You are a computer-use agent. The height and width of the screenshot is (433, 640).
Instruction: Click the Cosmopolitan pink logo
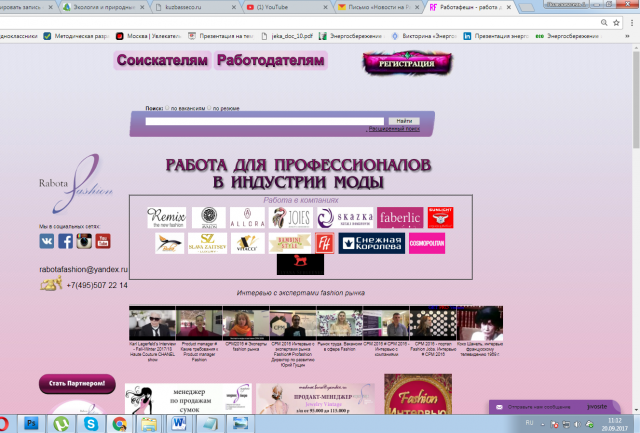point(427,243)
